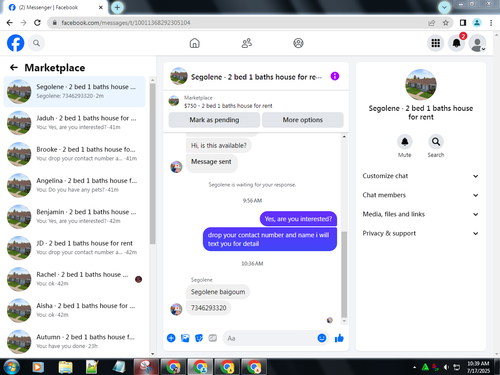This screenshot has width=500, height=375.
Task: Bookmark this page with the star
Action: click(x=446, y=23)
